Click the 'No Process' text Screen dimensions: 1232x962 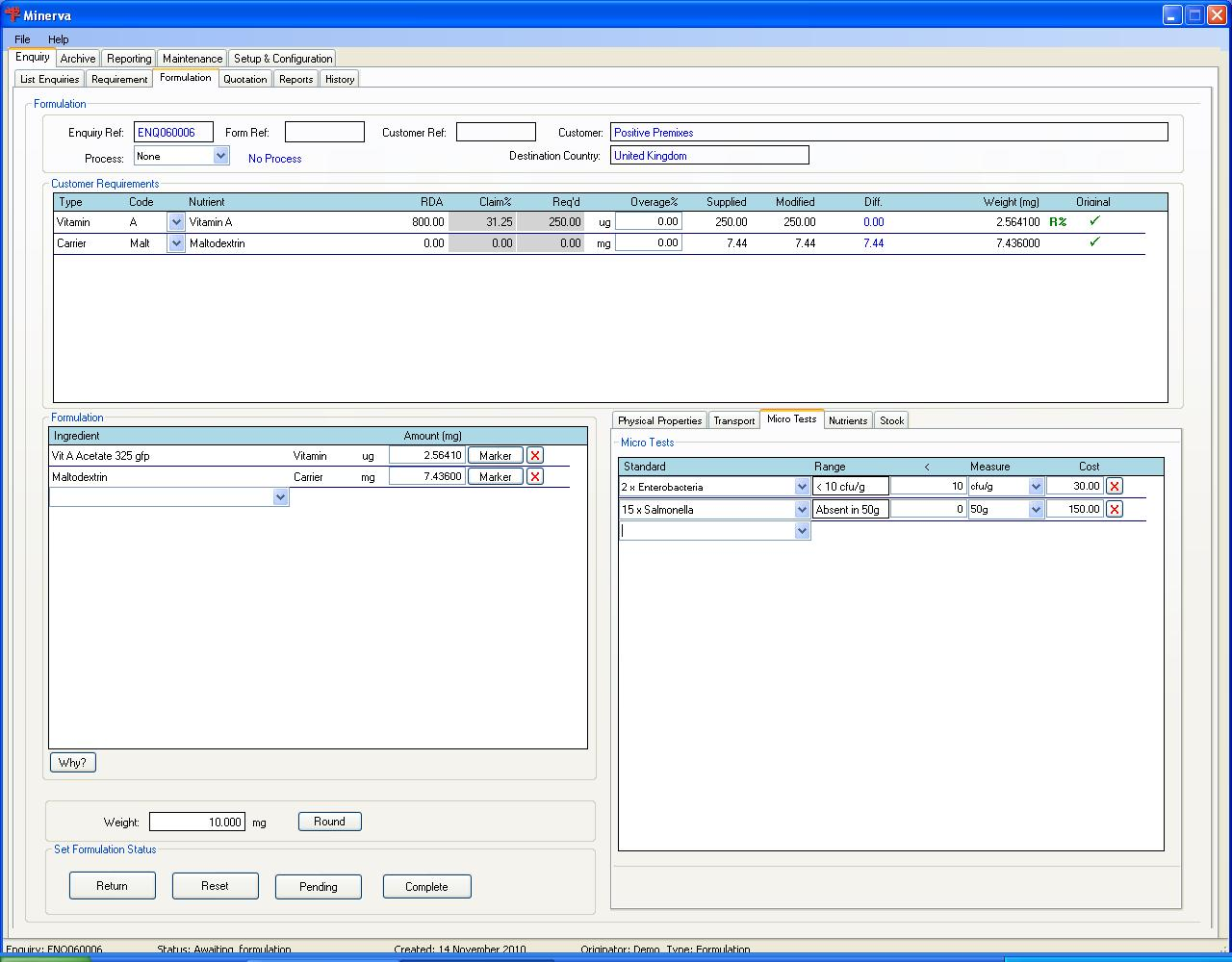click(x=275, y=159)
